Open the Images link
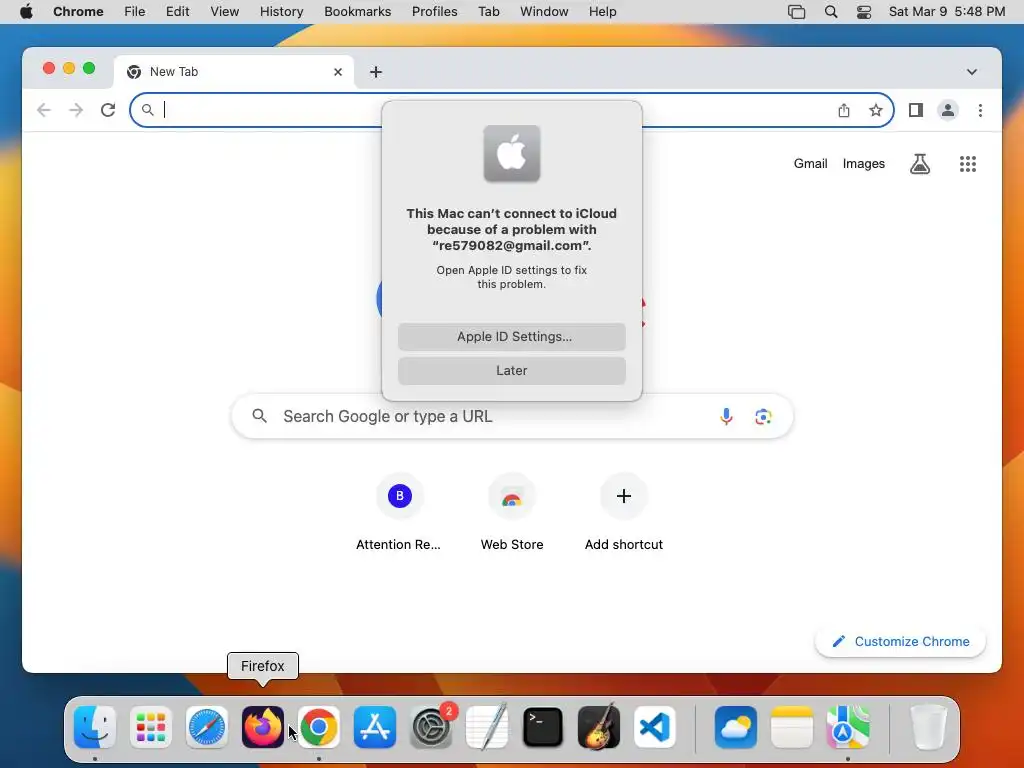1024x768 pixels. tap(863, 164)
